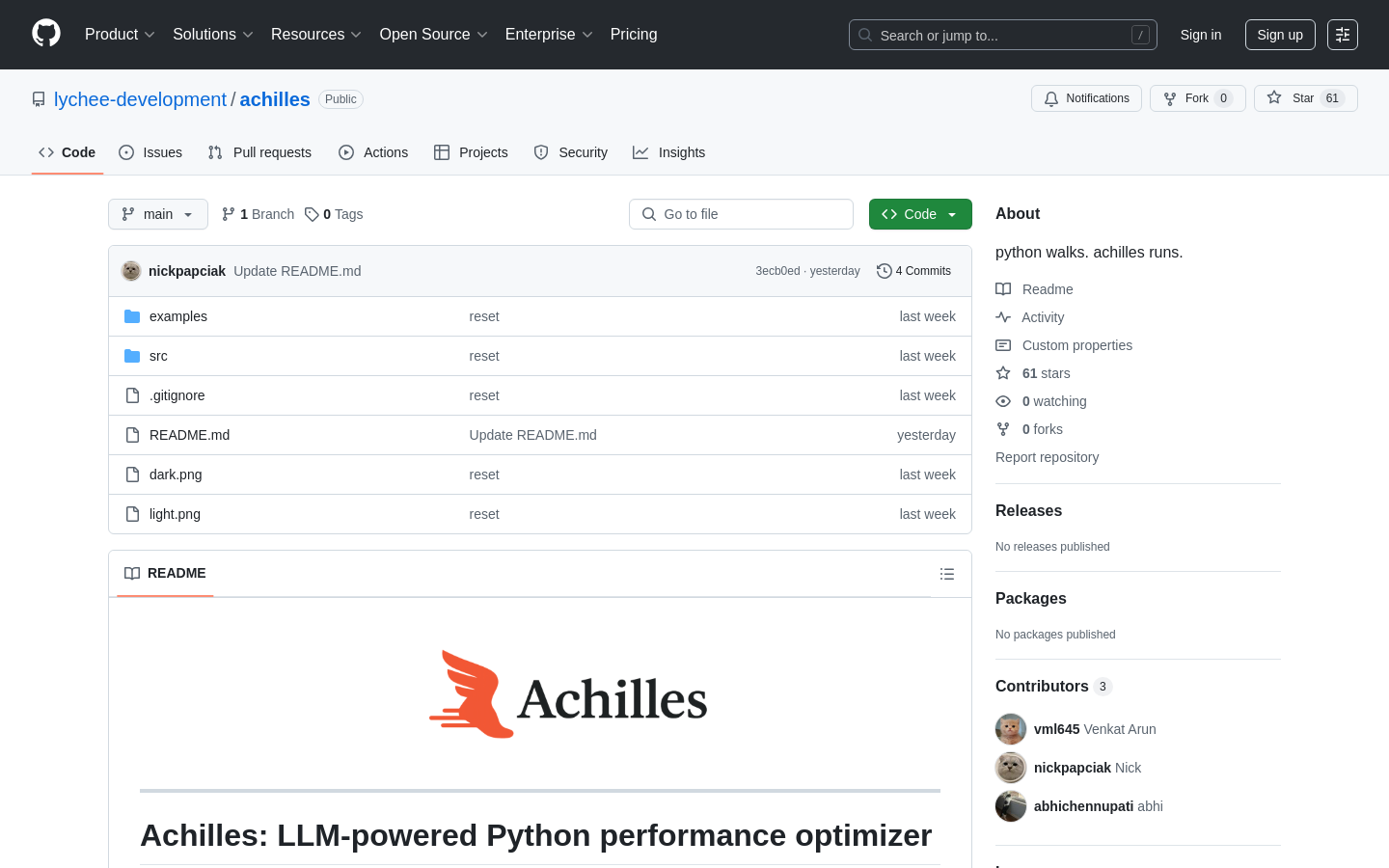Open the GitHub home logo
Viewport: 1389px width, 868px height.
(x=46, y=34)
